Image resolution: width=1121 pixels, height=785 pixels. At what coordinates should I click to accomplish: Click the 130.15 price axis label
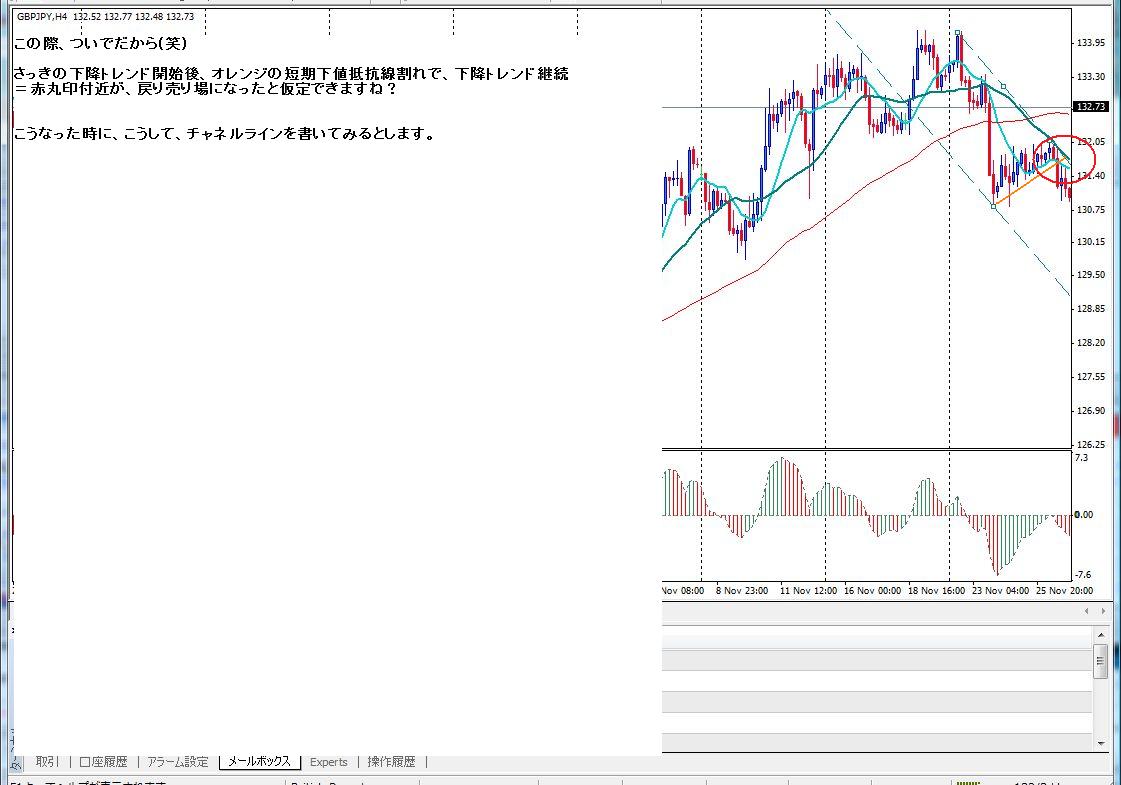1091,242
